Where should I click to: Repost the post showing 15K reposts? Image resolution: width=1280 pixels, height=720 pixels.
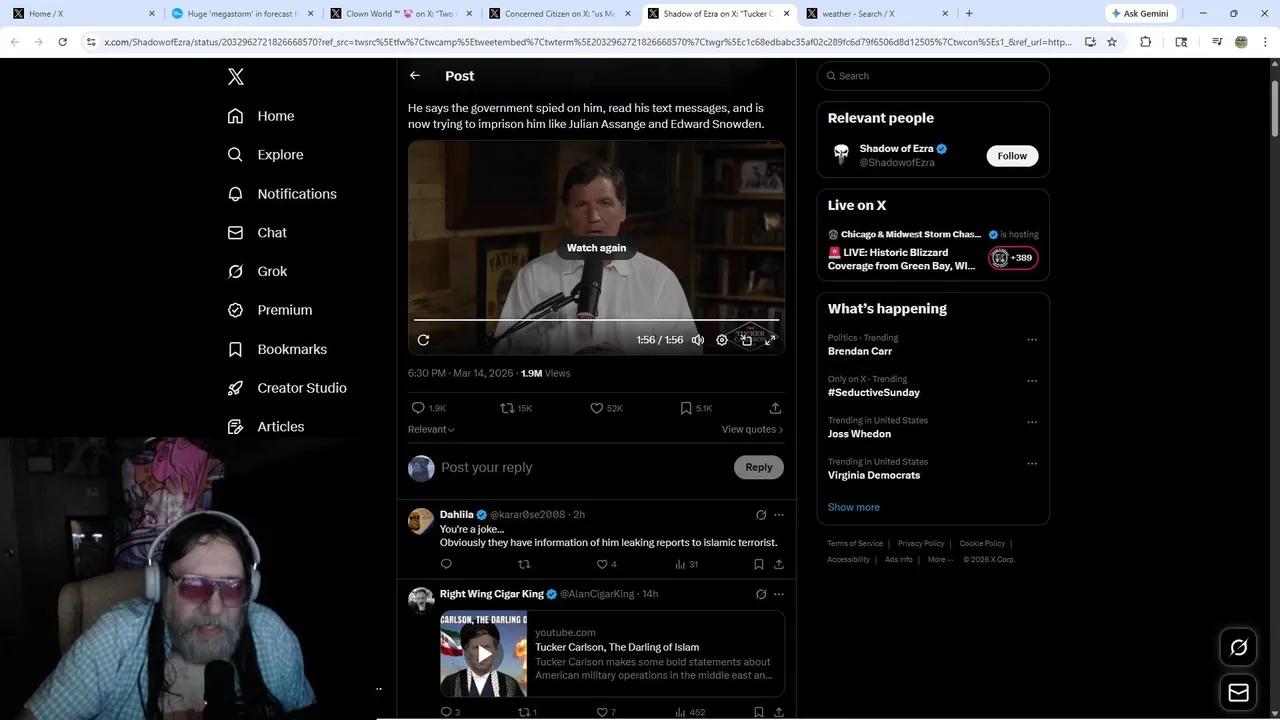coord(516,408)
